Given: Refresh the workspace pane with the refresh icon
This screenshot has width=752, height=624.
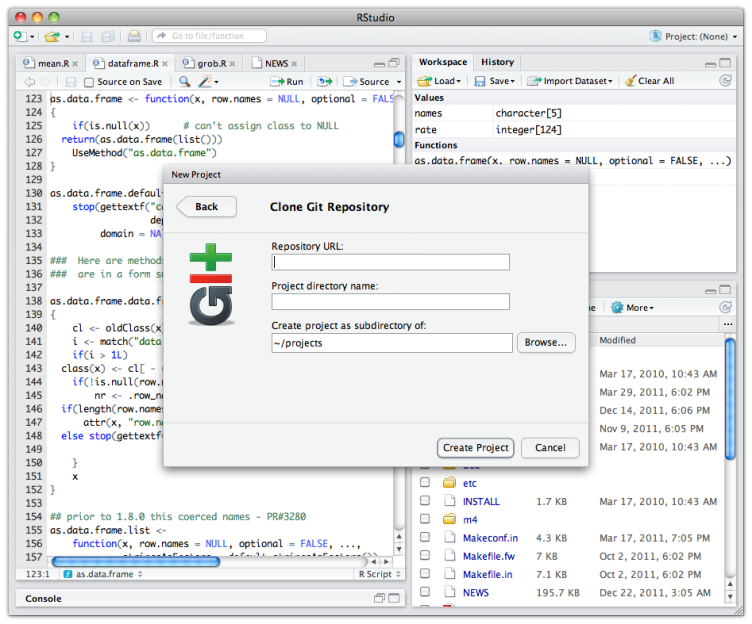Looking at the screenshot, I should pyautogui.click(x=725, y=81).
